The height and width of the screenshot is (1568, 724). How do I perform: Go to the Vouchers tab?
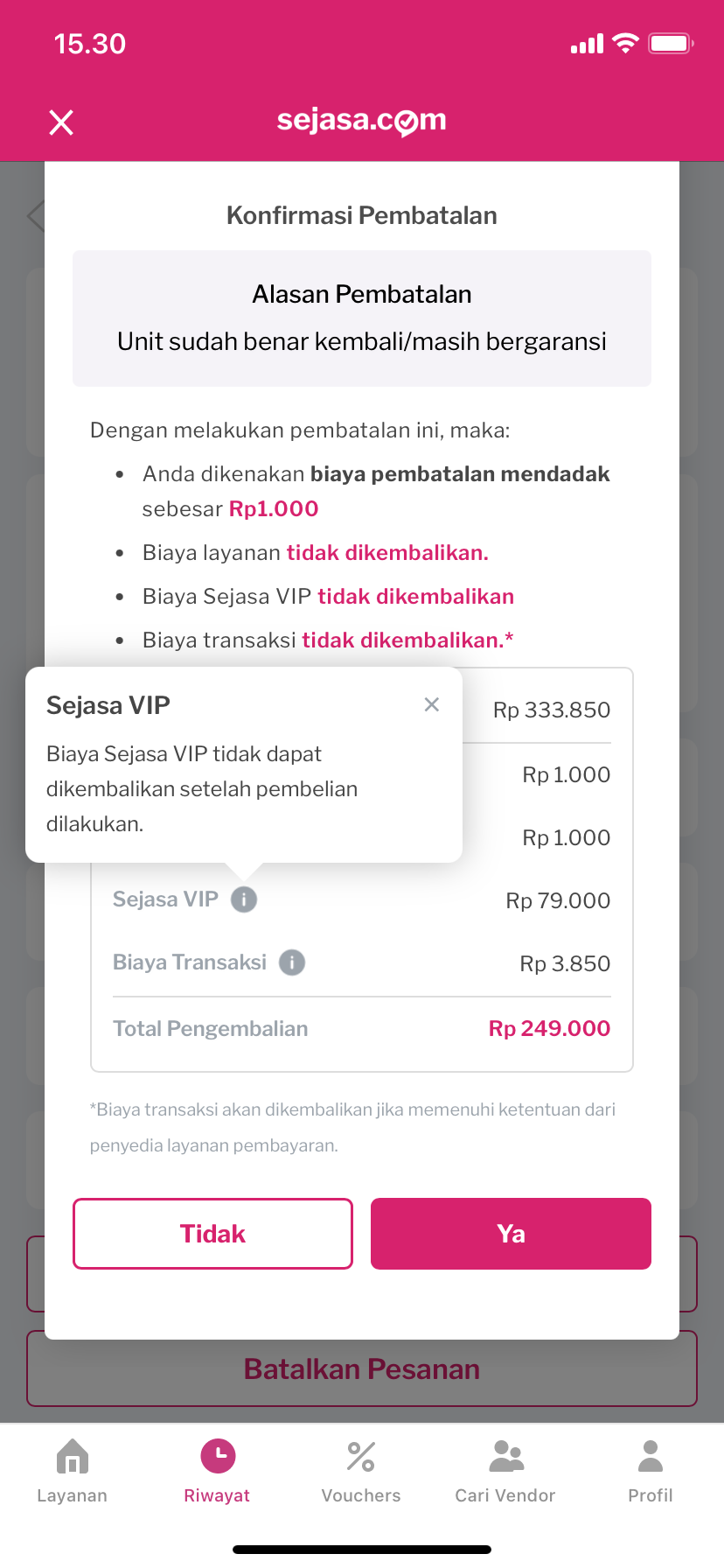tap(361, 1470)
